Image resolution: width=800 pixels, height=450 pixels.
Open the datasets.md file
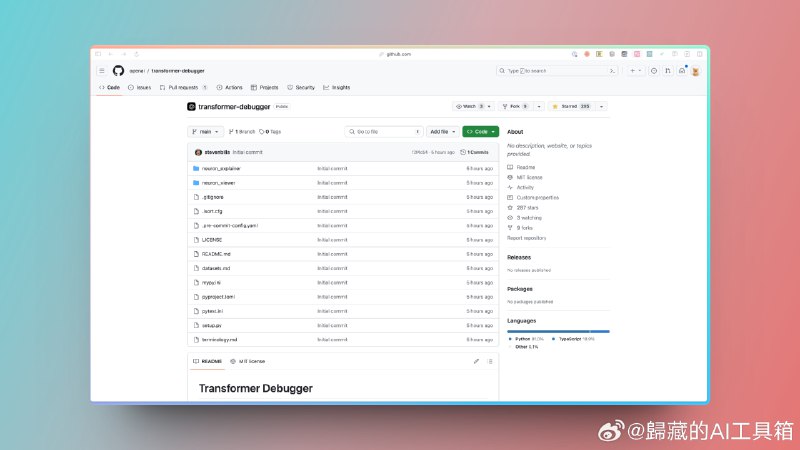tap(216, 268)
